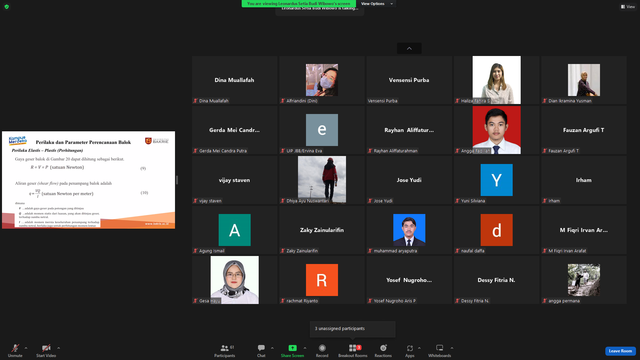Expand Whiteboards options arrow
The width and height of the screenshot is (640, 360).
[452, 348]
